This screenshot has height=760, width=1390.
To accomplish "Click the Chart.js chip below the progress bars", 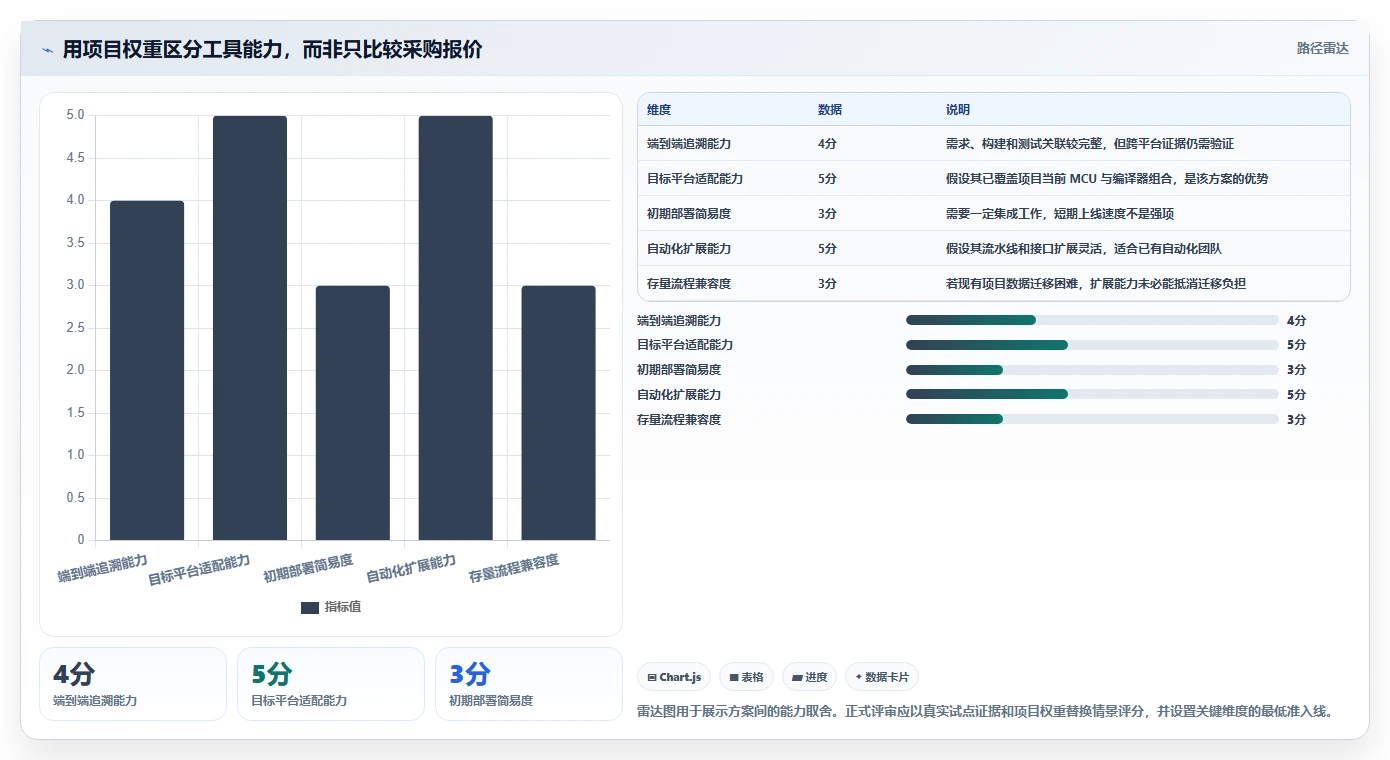I will tap(674, 677).
